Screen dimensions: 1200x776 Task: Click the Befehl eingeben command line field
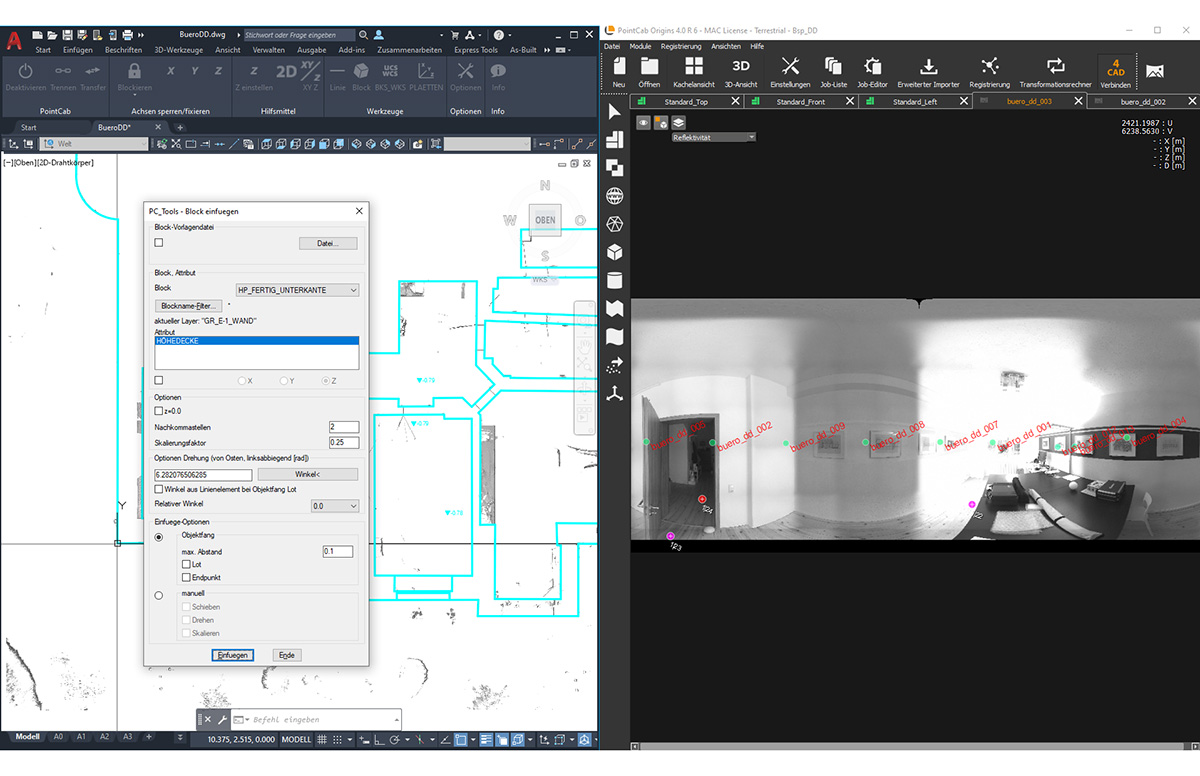(x=300, y=719)
